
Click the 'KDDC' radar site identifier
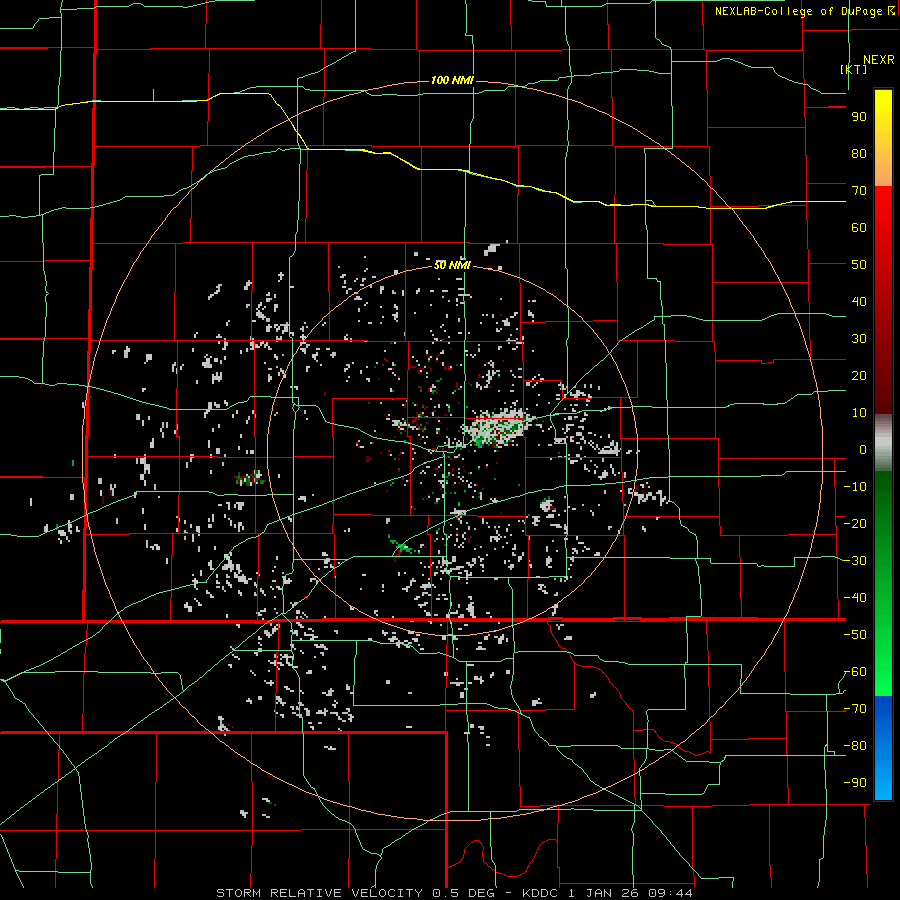(542, 893)
